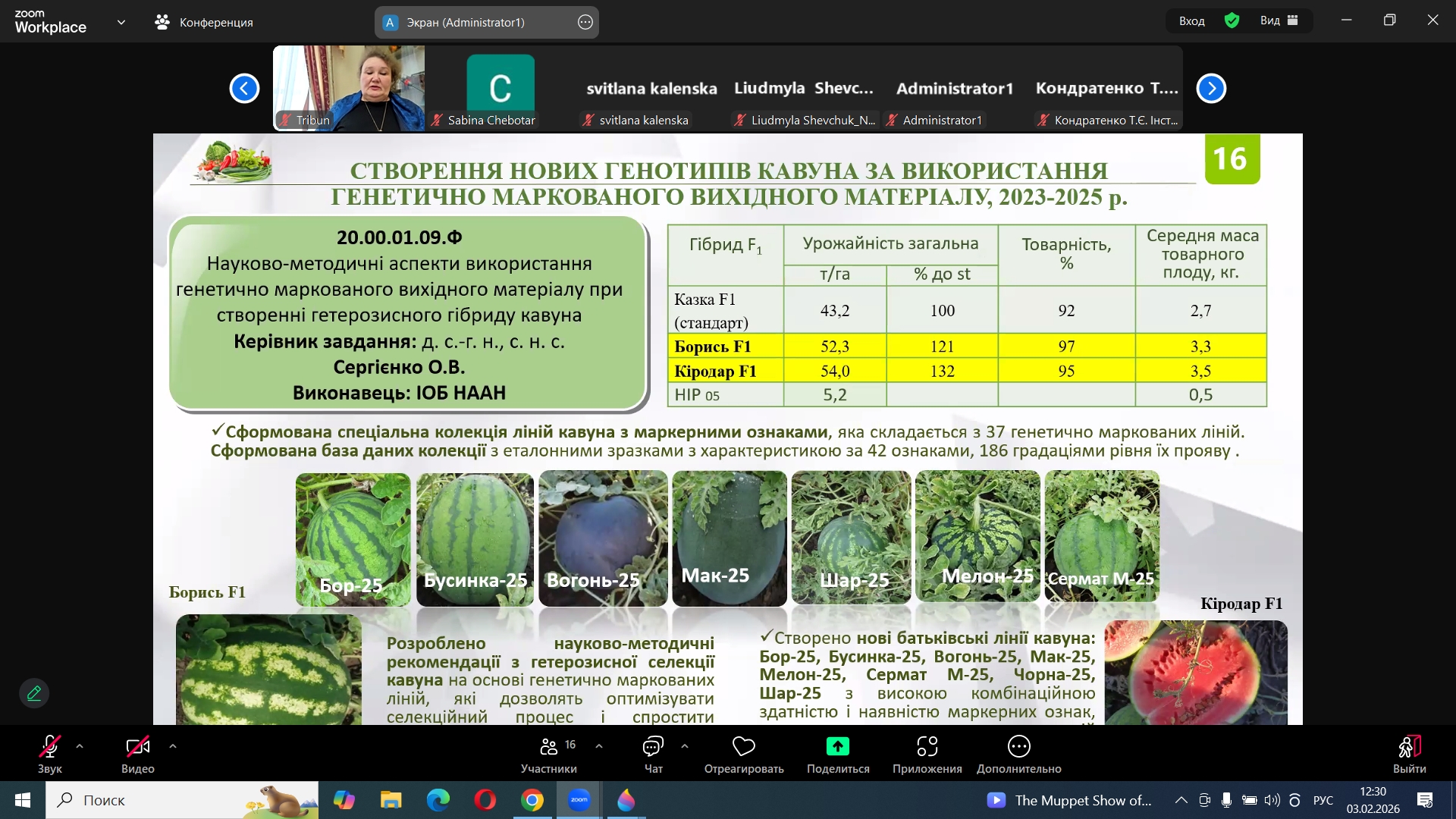Click the Отреагировать reactions heart icon
Viewport: 1456px width, 819px height.
click(x=743, y=747)
